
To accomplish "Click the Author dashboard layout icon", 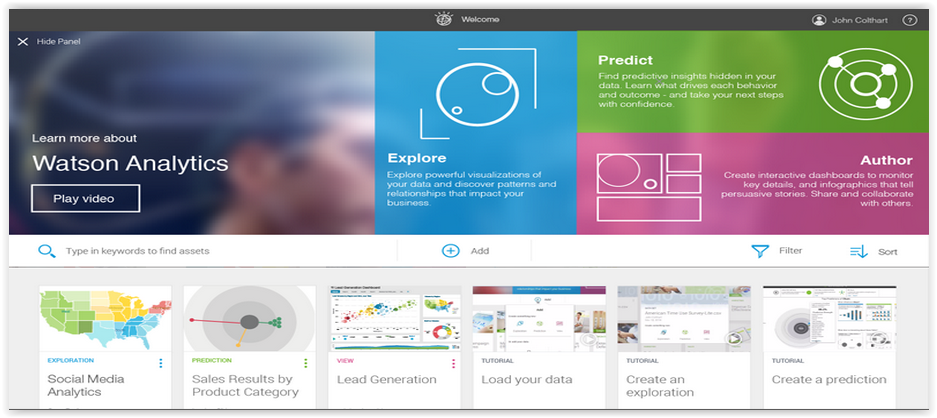I will 649,187.
